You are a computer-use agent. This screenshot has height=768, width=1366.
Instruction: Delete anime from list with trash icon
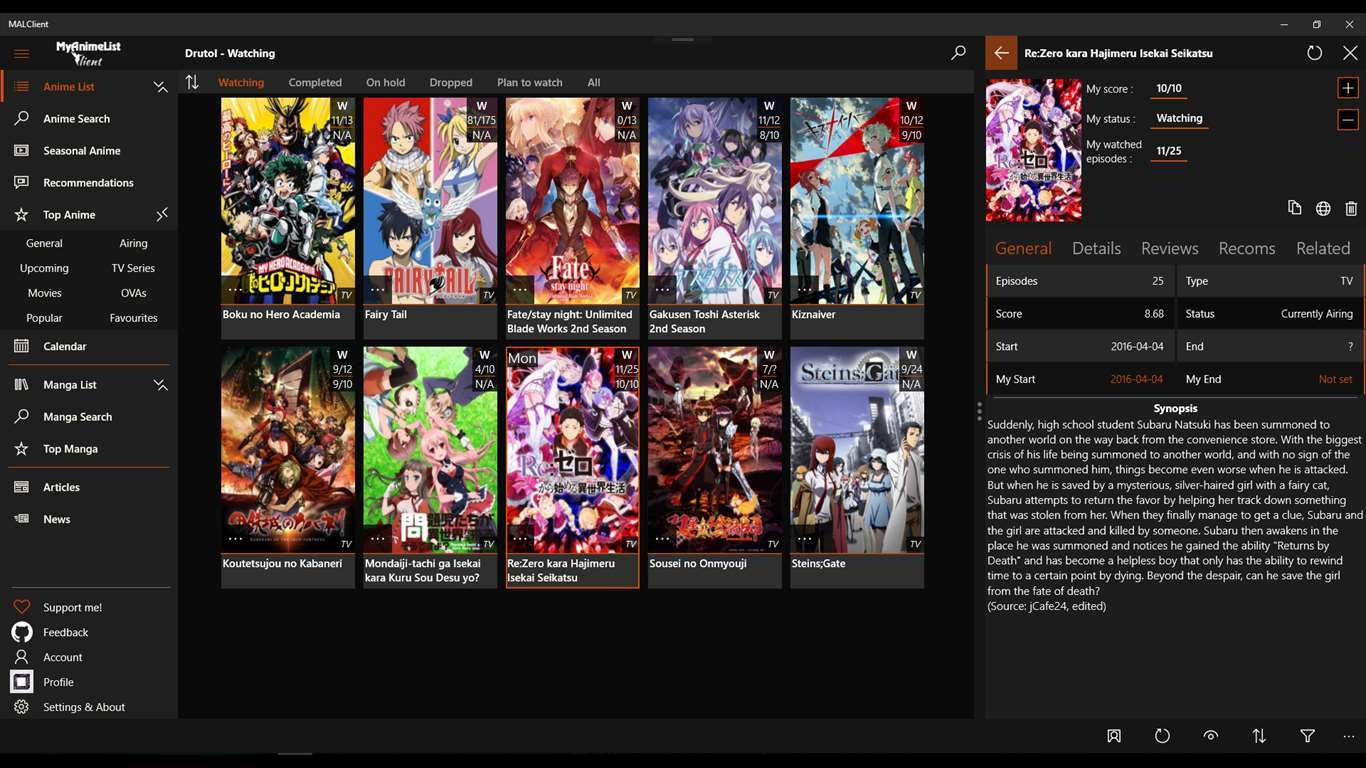click(1351, 208)
